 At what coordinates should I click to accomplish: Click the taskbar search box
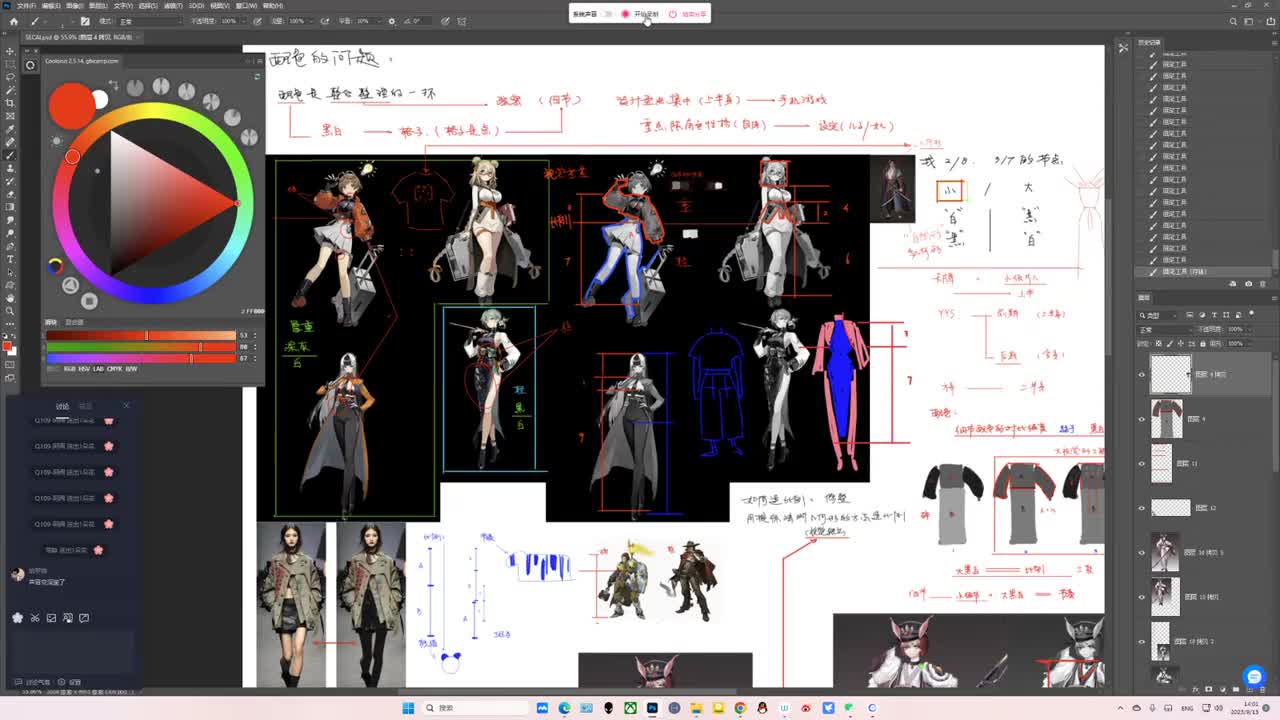click(x=474, y=708)
